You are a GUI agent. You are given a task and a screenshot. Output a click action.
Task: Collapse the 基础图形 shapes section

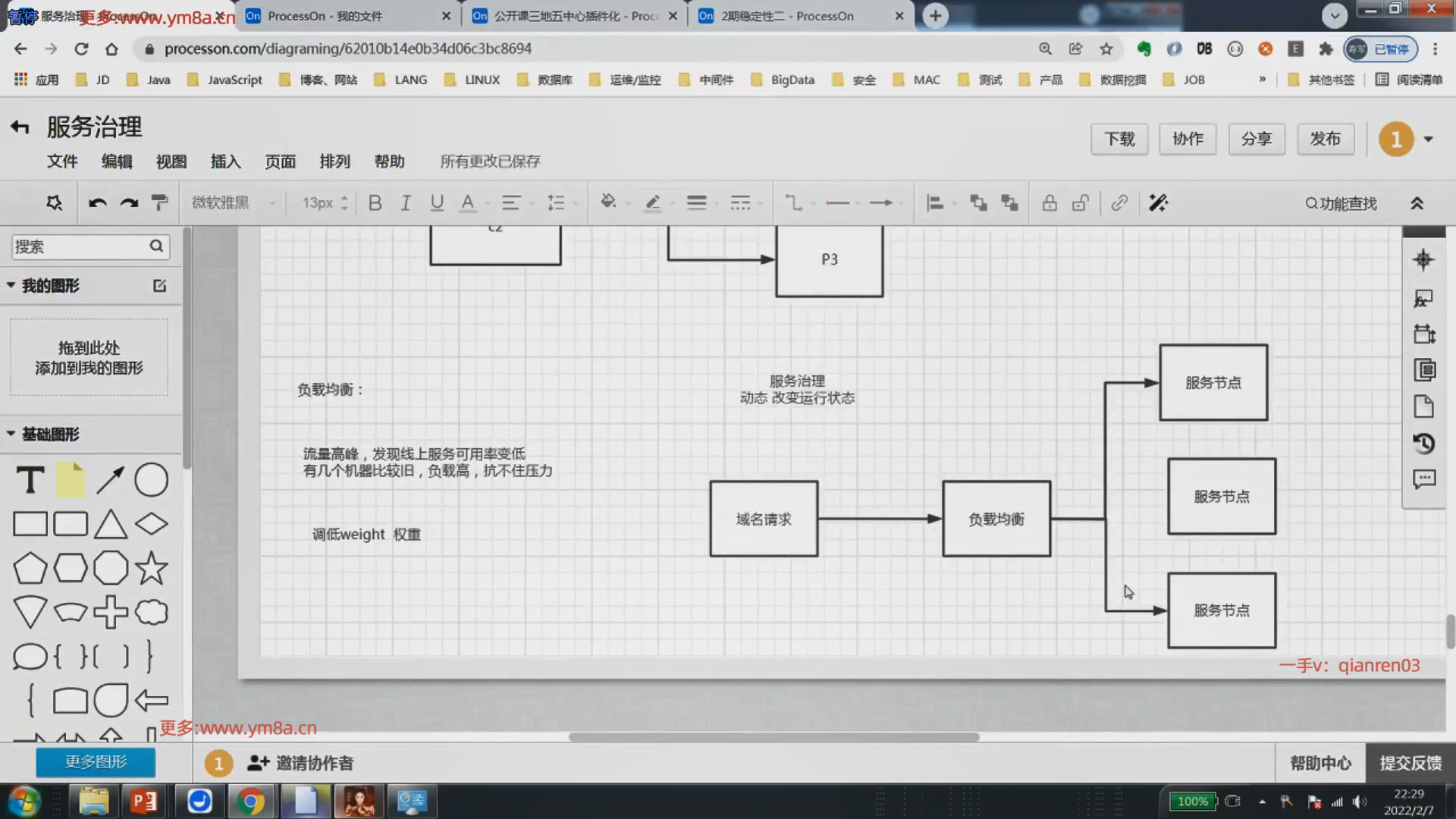pyautogui.click(x=11, y=434)
